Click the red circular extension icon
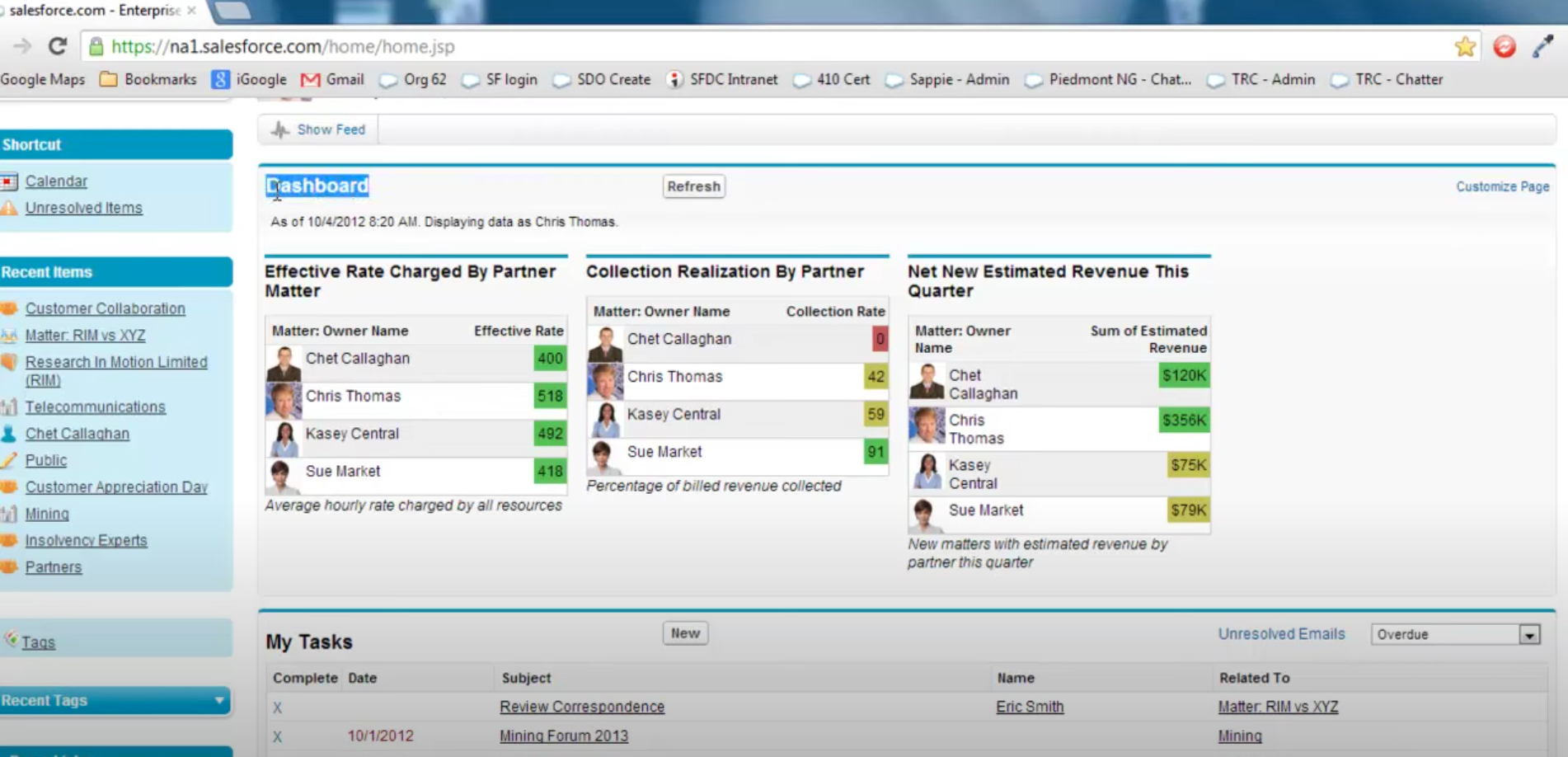 click(1505, 46)
